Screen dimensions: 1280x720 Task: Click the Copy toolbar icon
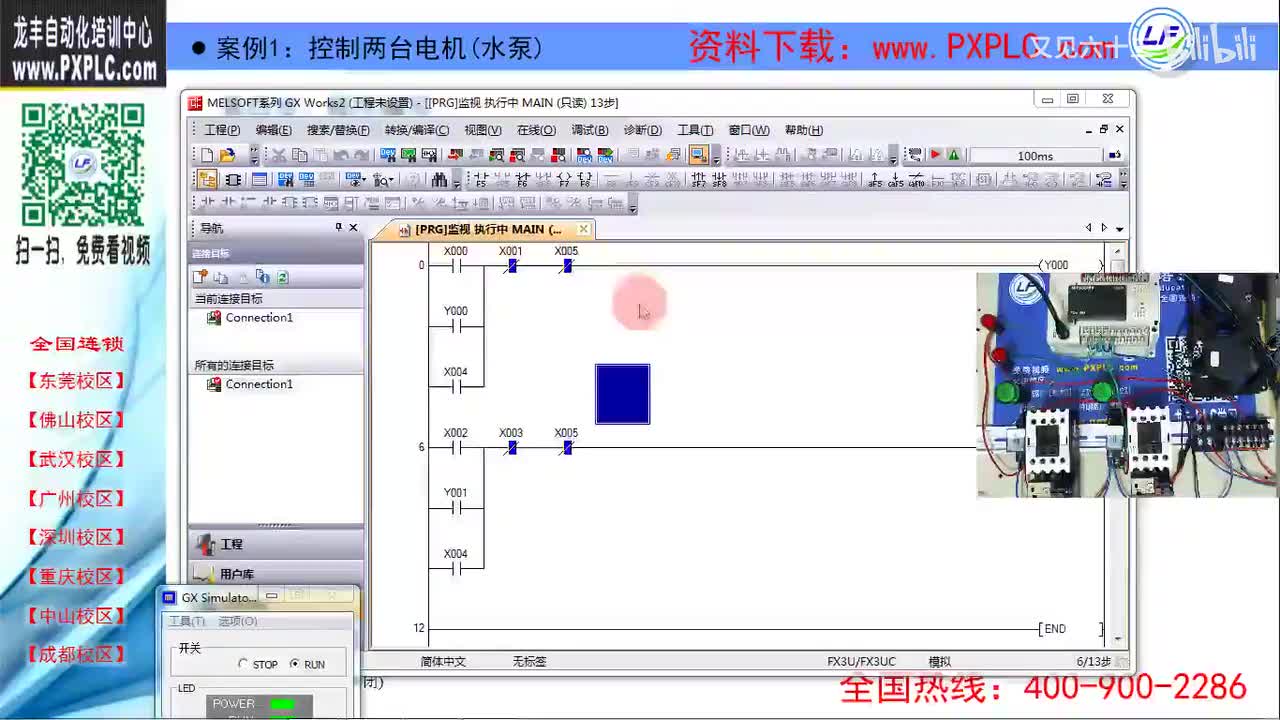click(299, 155)
